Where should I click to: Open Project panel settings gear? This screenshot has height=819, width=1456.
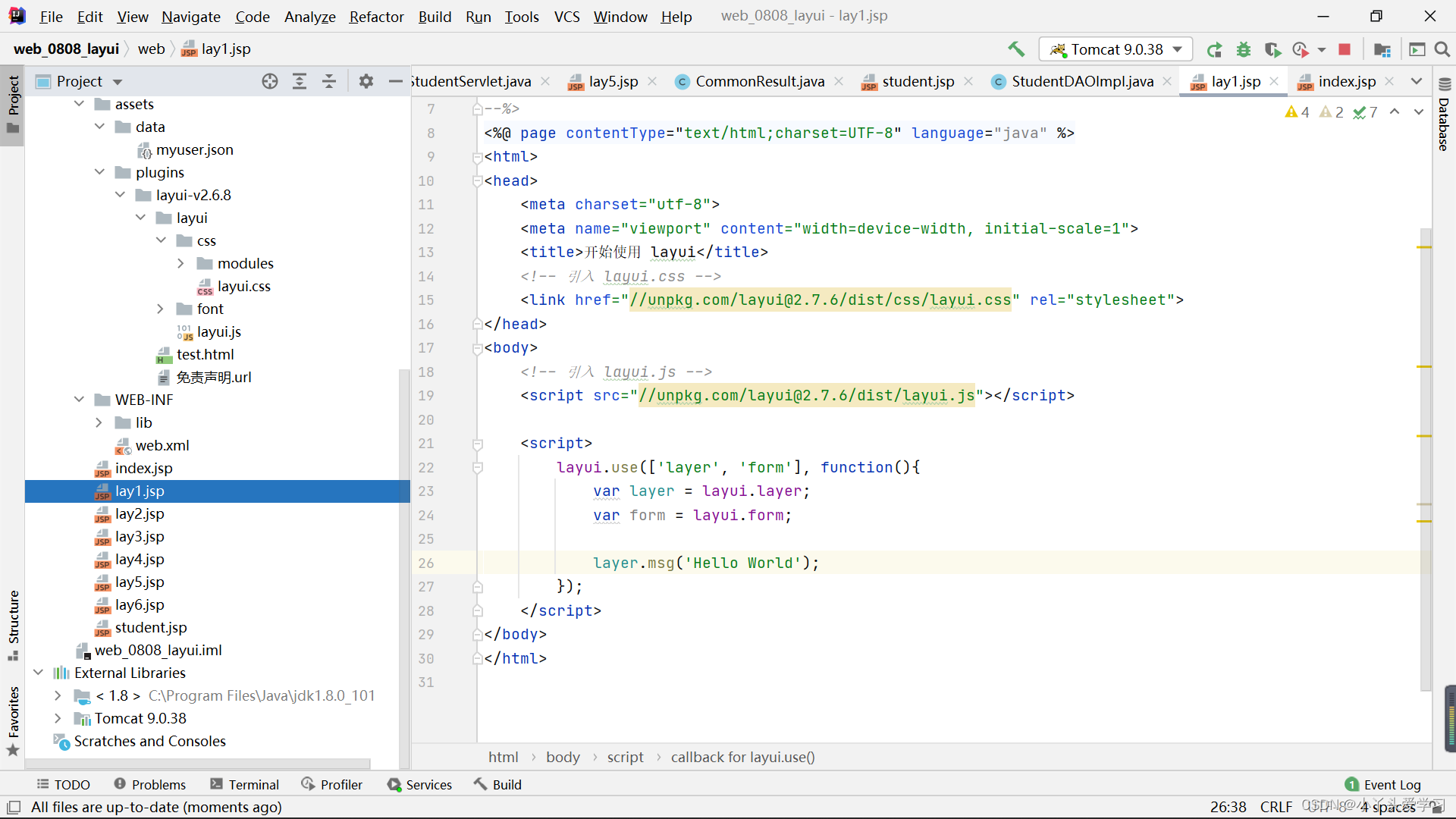click(x=366, y=81)
